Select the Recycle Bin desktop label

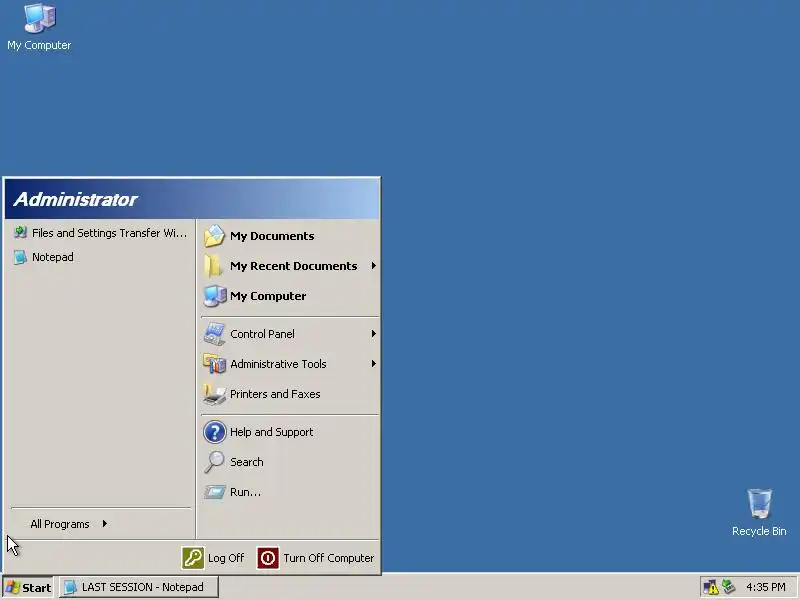759,531
